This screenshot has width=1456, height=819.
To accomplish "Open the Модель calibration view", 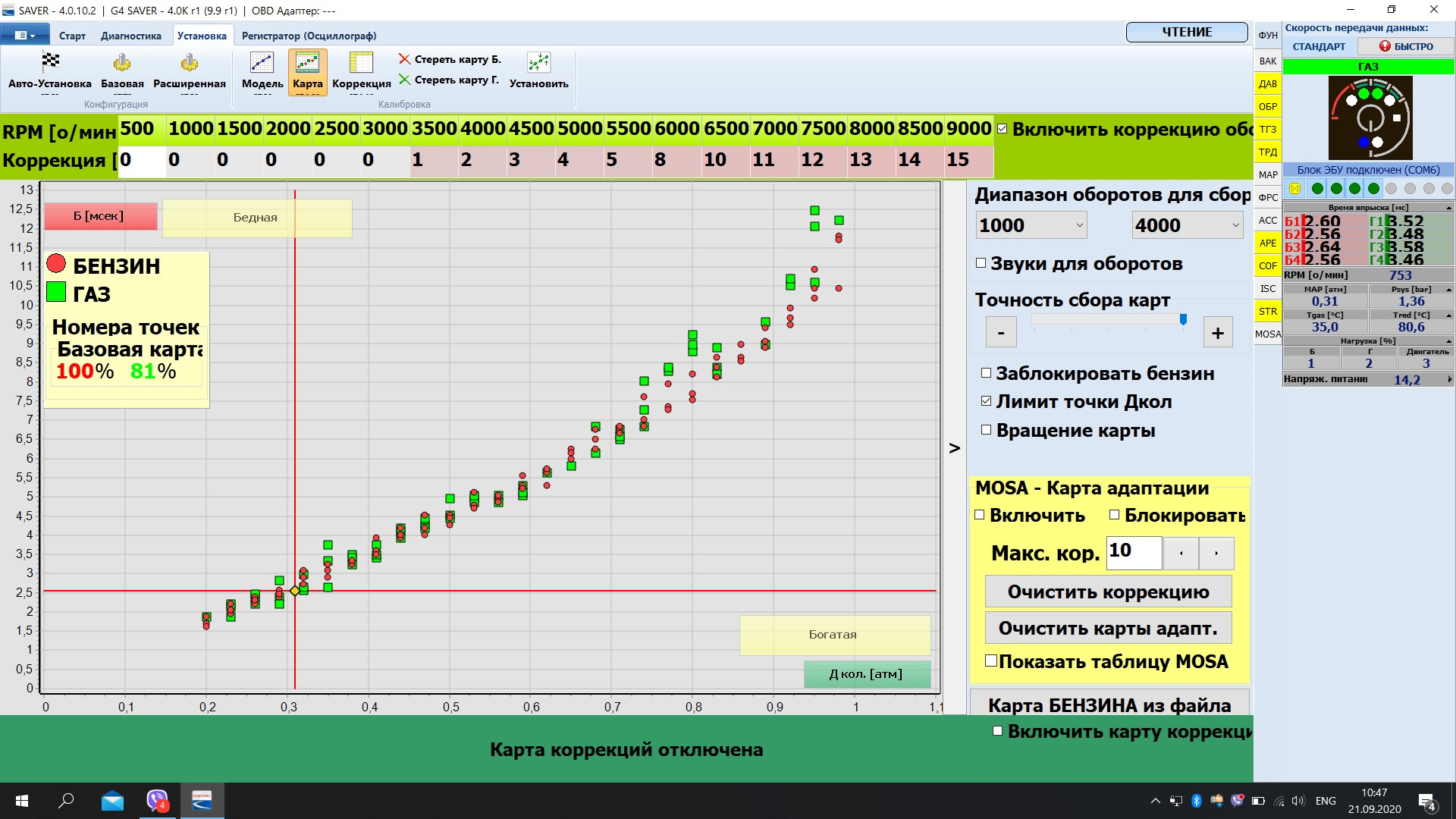I will click(x=262, y=72).
